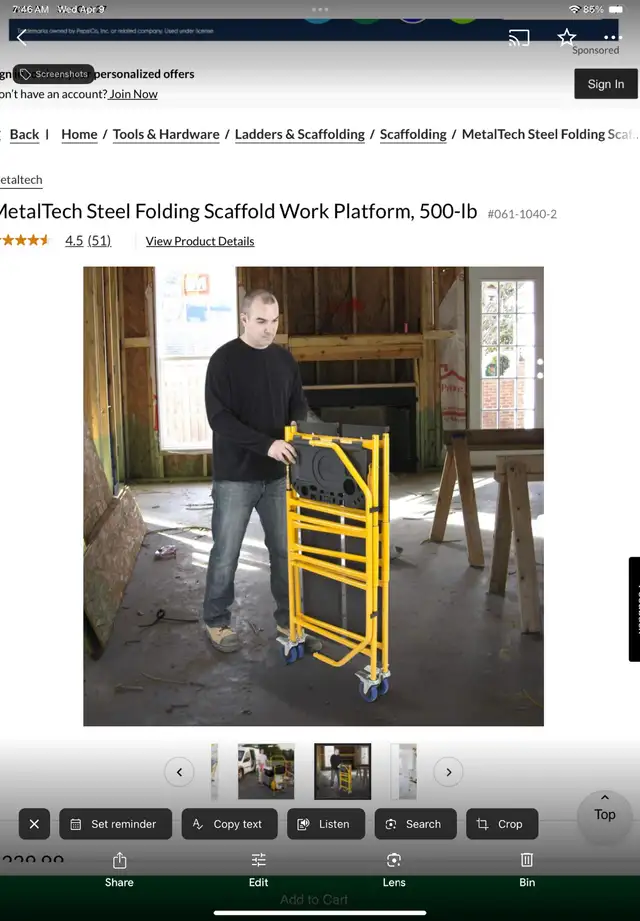Viewport: 640px width, 921px height.
Task: Show next product image thumbnail arrow
Action: [449, 772]
